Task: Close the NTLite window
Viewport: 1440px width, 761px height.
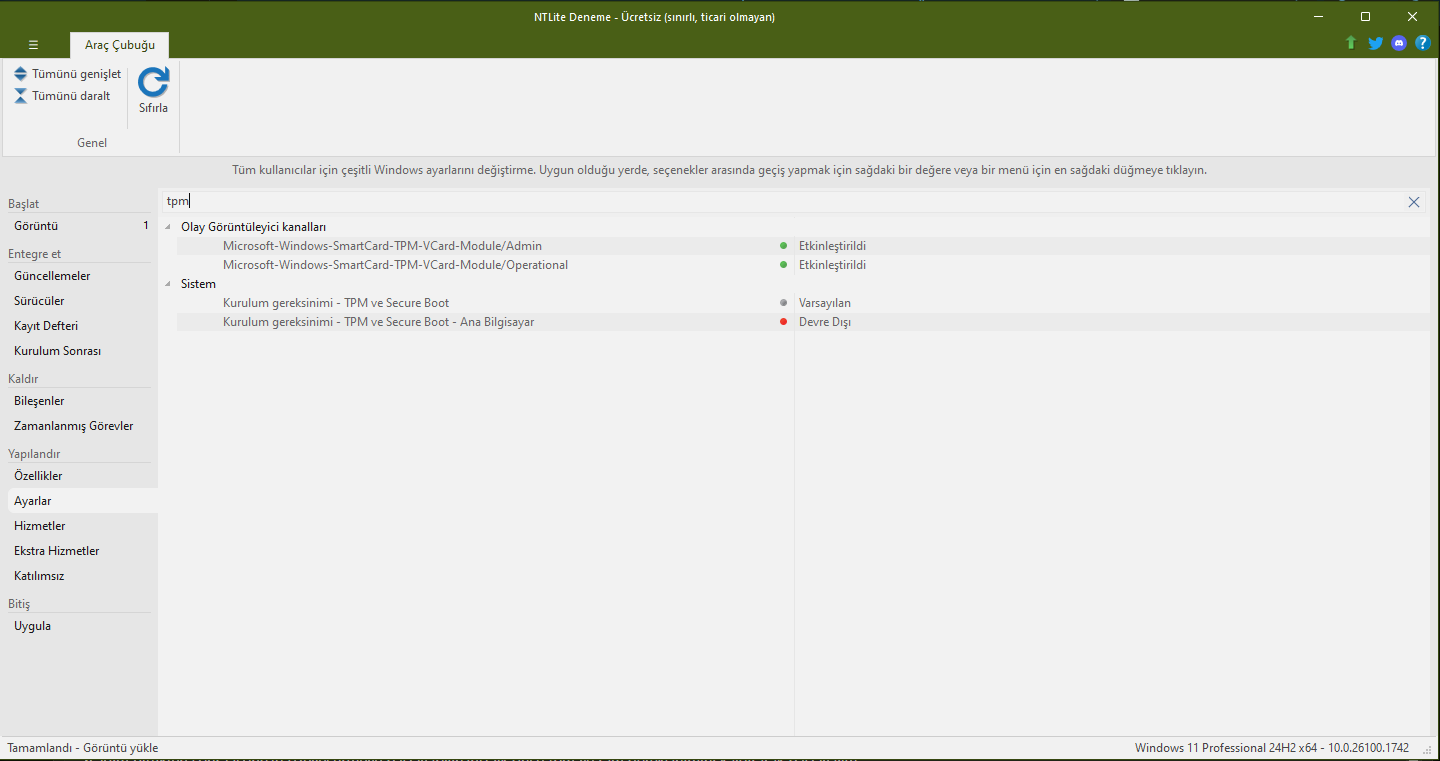Action: pos(1412,17)
